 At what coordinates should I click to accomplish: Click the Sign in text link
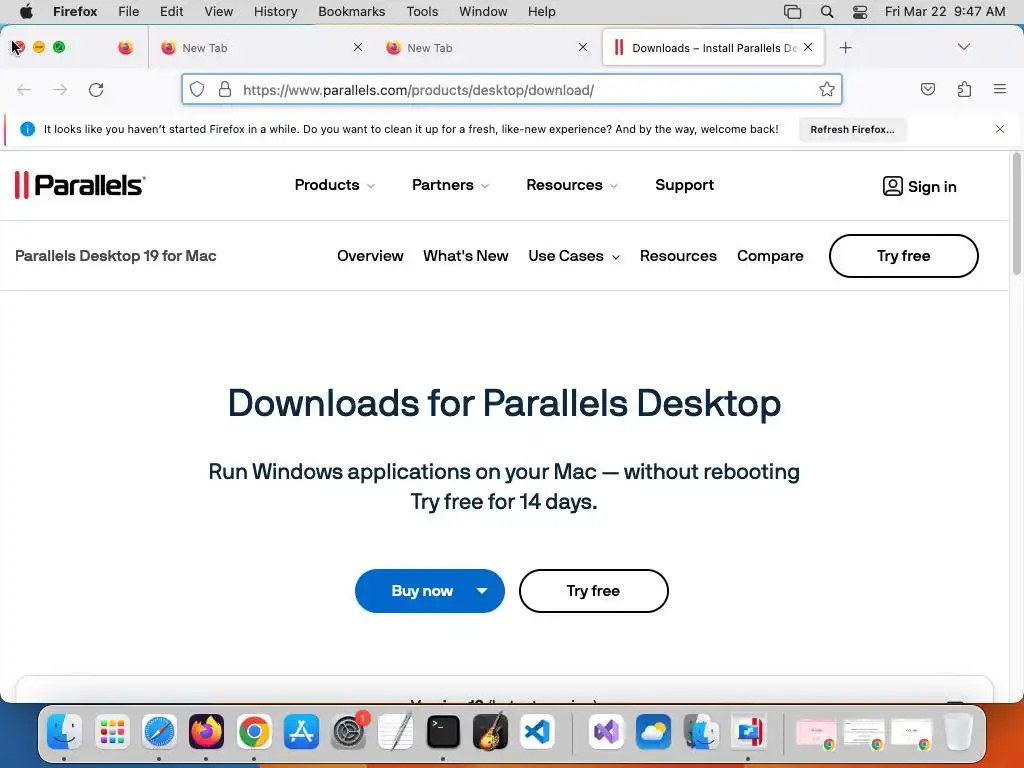point(932,187)
